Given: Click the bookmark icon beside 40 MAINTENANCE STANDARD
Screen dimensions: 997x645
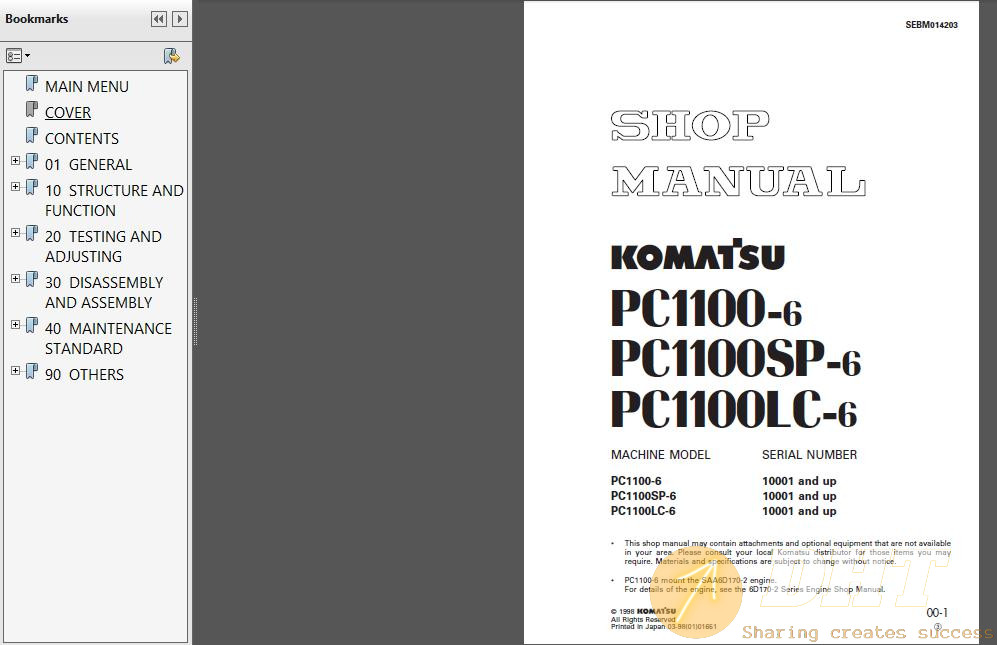Looking at the screenshot, I should (x=32, y=326).
